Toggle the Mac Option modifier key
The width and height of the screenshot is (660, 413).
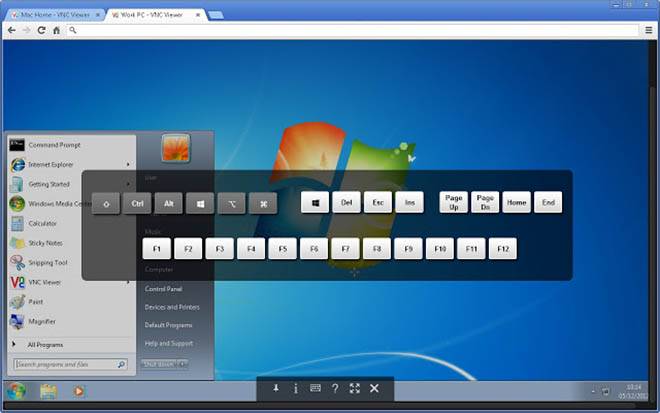click(232, 204)
